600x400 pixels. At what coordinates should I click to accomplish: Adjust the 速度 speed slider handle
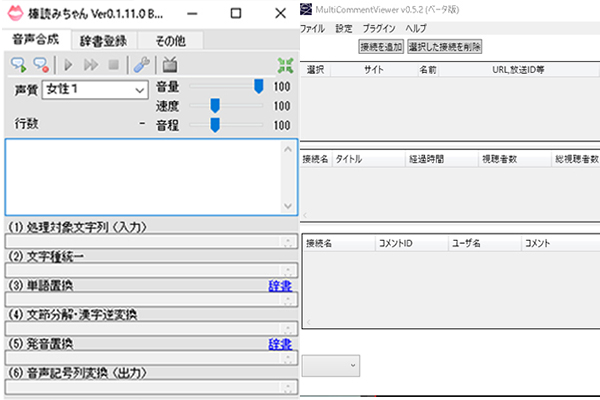click(215, 106)
